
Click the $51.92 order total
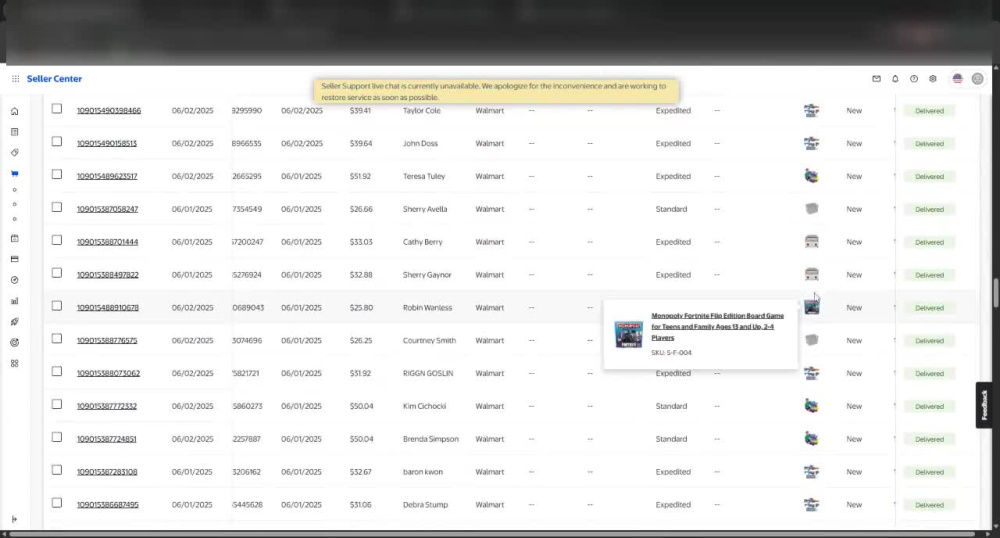pyautogui.click(x=360, y=176)
